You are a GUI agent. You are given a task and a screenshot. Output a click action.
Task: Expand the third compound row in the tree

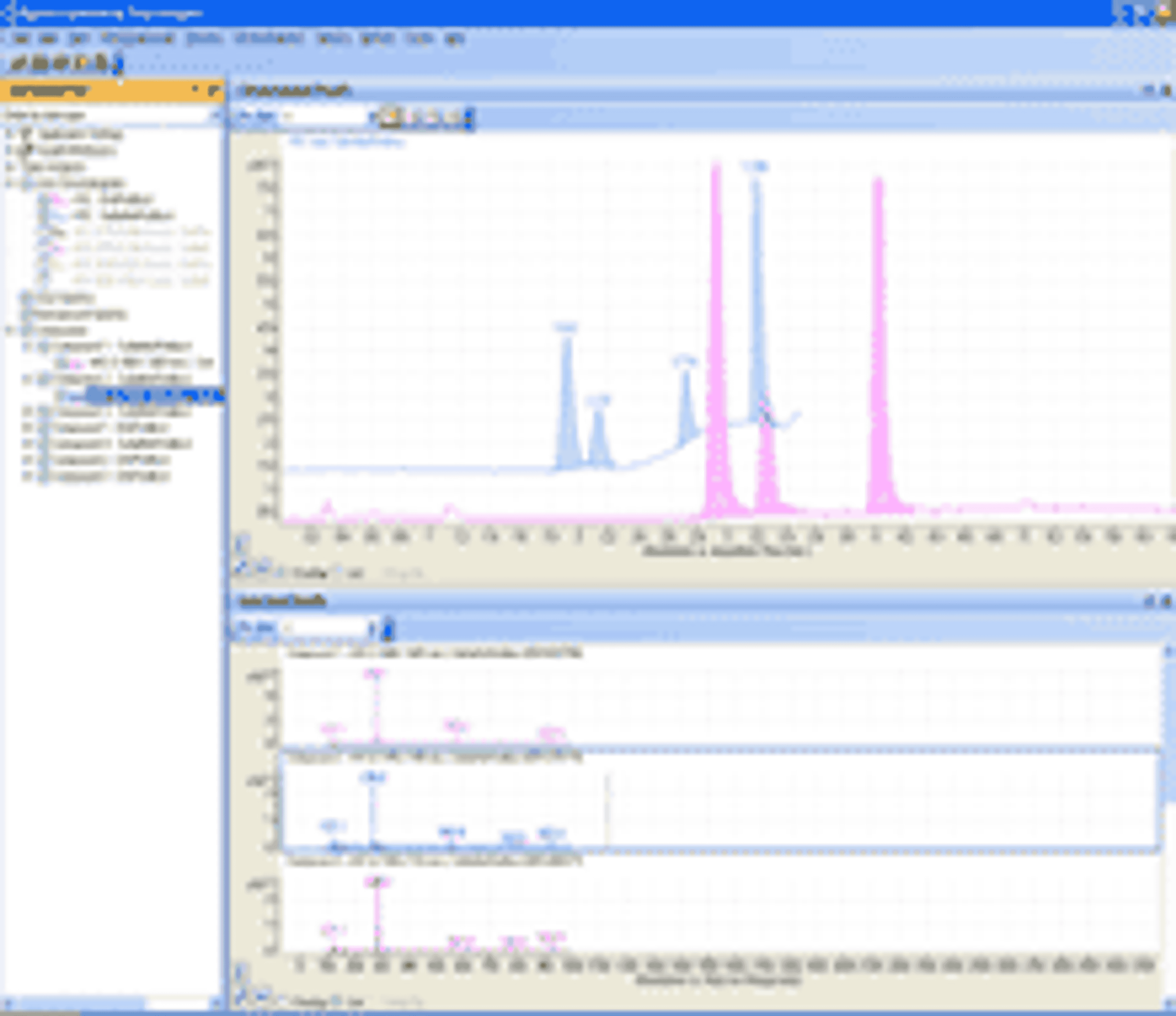[x=27, y=411]
